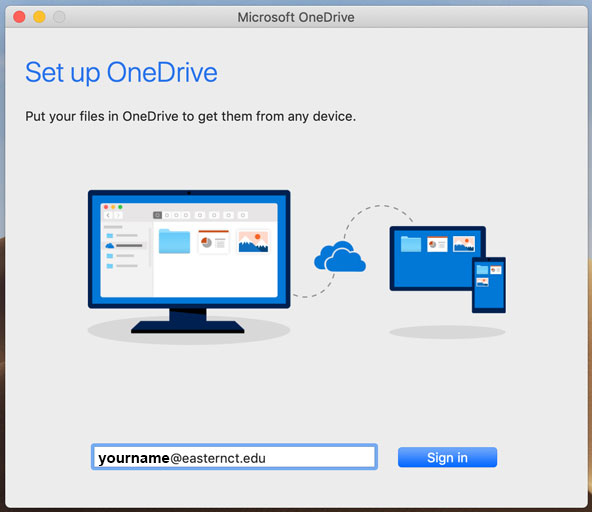The image size is (592, 512).
Task: Click the small cloud icon in illustrated sidebar
Action: coord(109,246)
